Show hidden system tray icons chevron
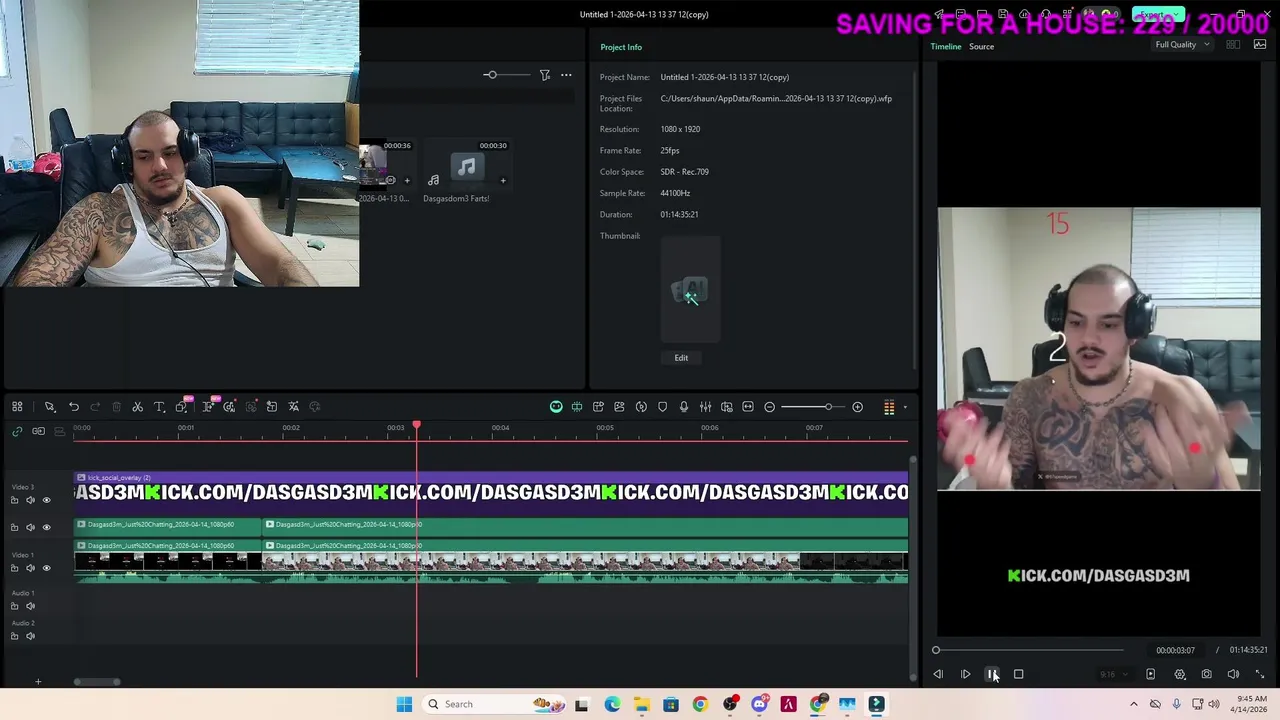Viewport: 1280px width, 720px height. pyautogui.click(x=1133, y=704)
